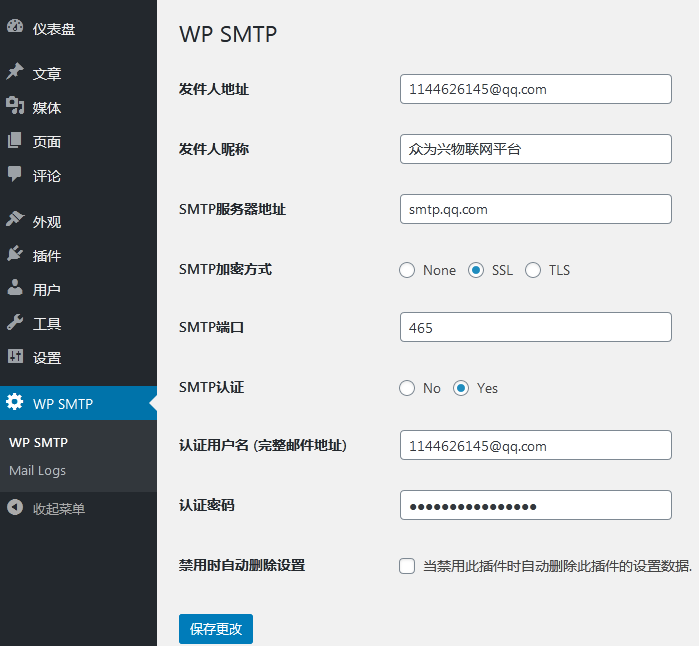Screen dimensions: 699x646
Task: Click the plugin plug icon beside 插件
Action: 15,253
